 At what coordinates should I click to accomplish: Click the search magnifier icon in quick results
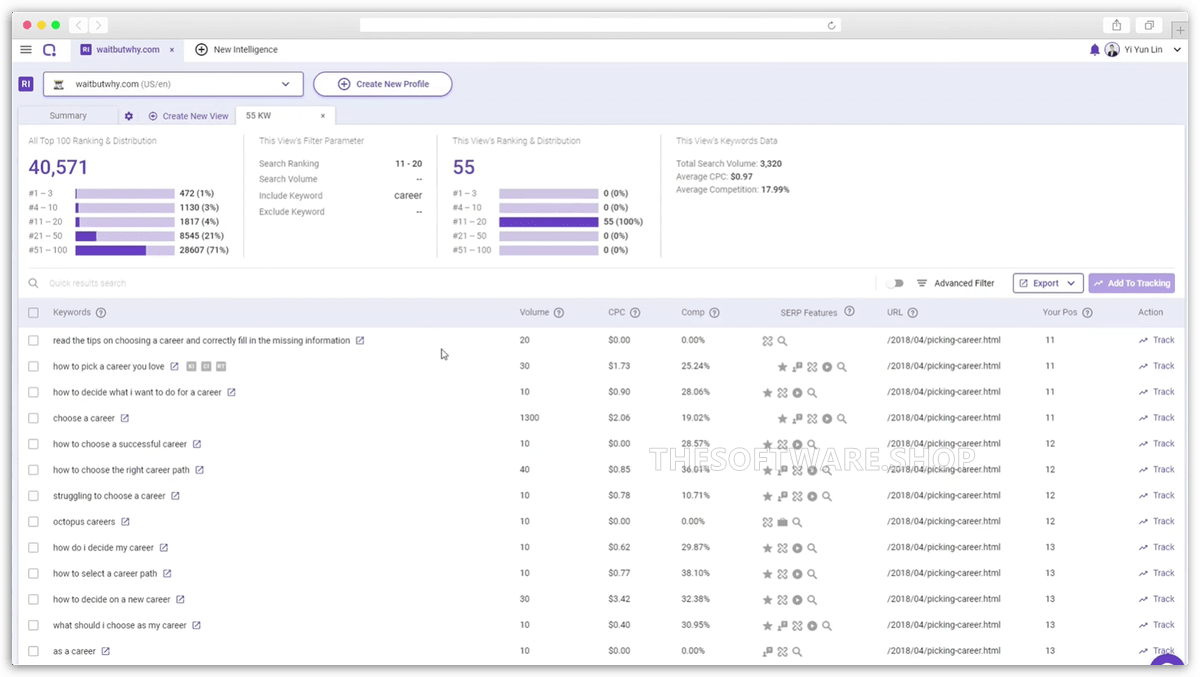pyautogui.click(x=33, y=283)
